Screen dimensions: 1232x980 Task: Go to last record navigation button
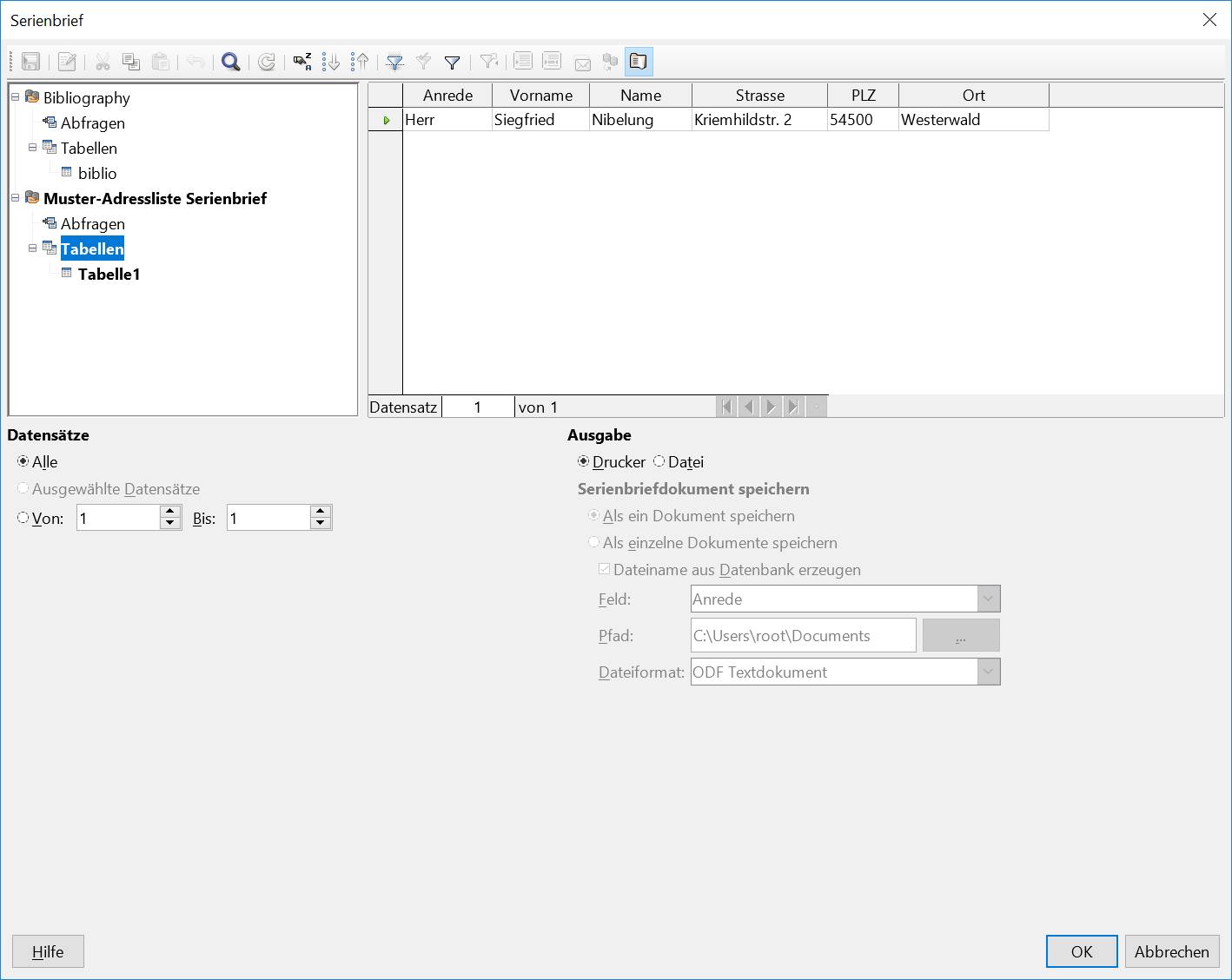793,407
